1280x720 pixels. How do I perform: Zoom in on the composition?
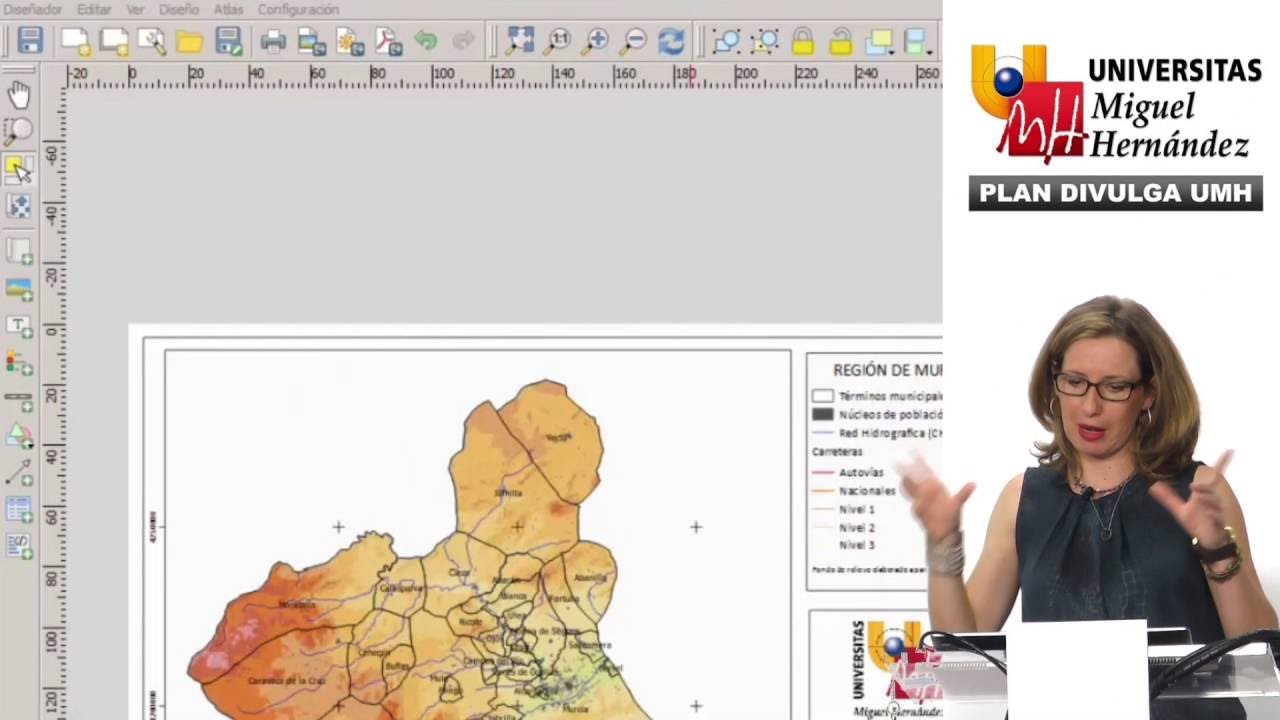pyautogui.click(x=596, y=41)
